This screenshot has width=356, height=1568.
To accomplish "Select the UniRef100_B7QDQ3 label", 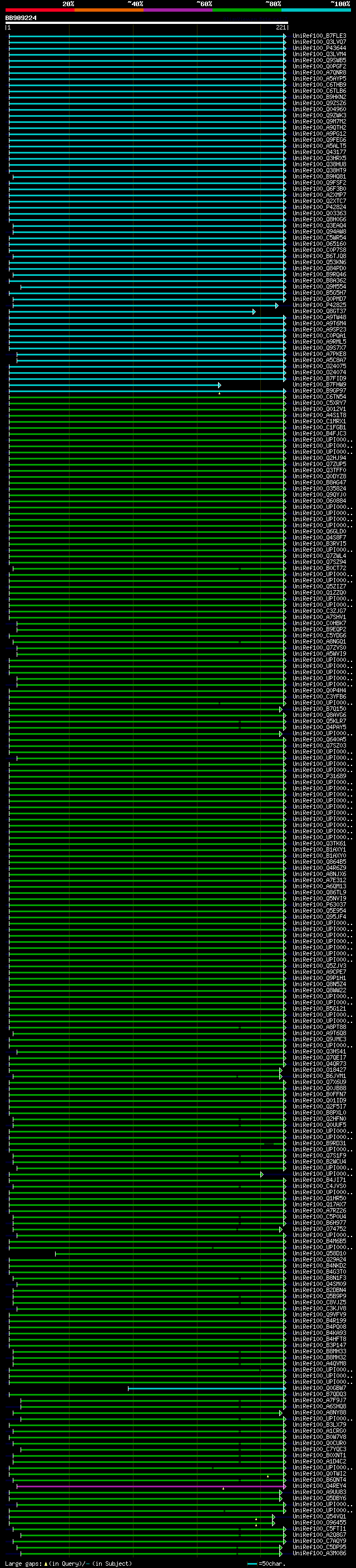I will [x=319, y=1394].
